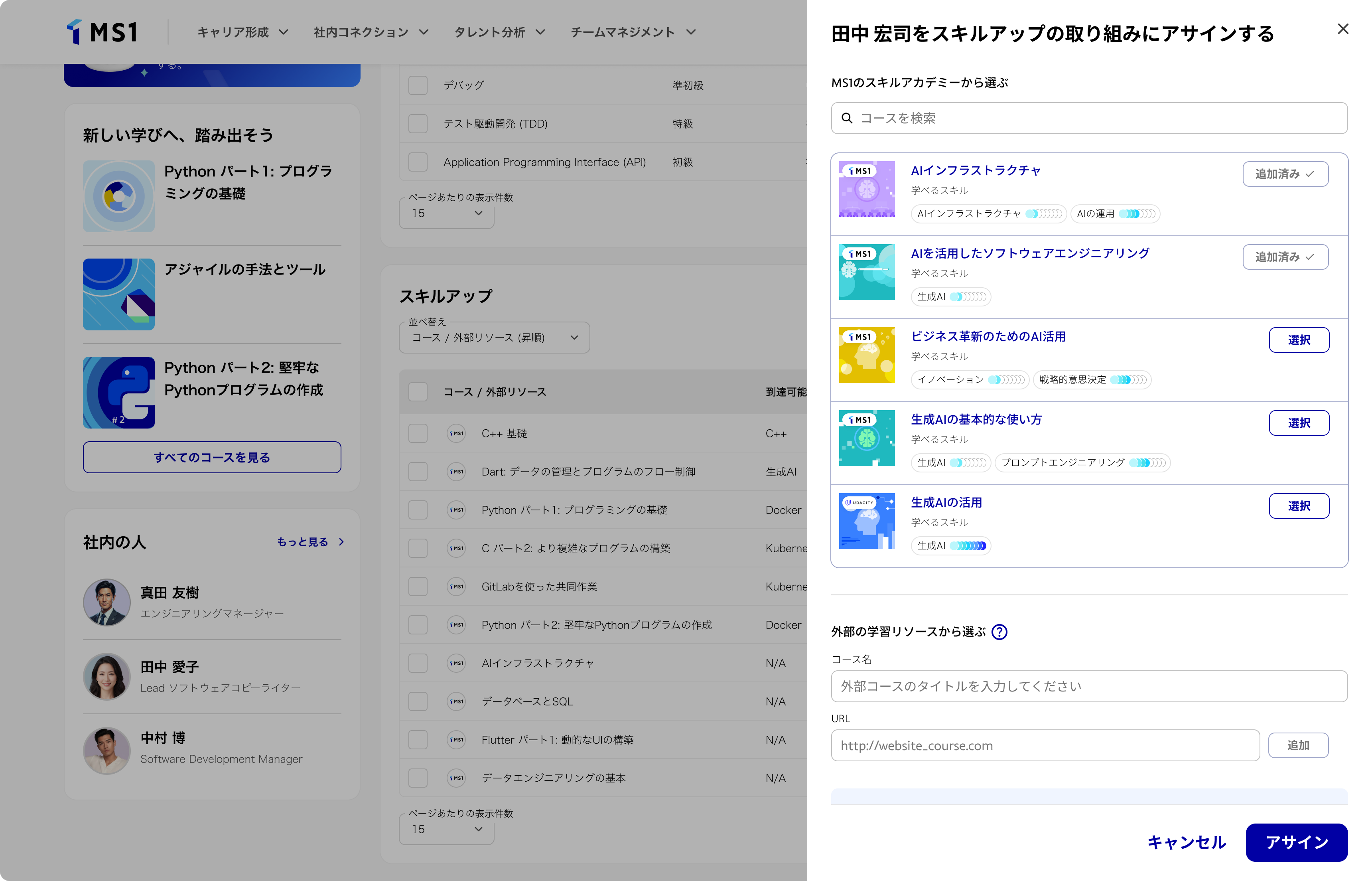This screenshot has height=881, width=1372.
Task: Open upper ページあたりの表示件数 dropdown
Action: (446, 213)
